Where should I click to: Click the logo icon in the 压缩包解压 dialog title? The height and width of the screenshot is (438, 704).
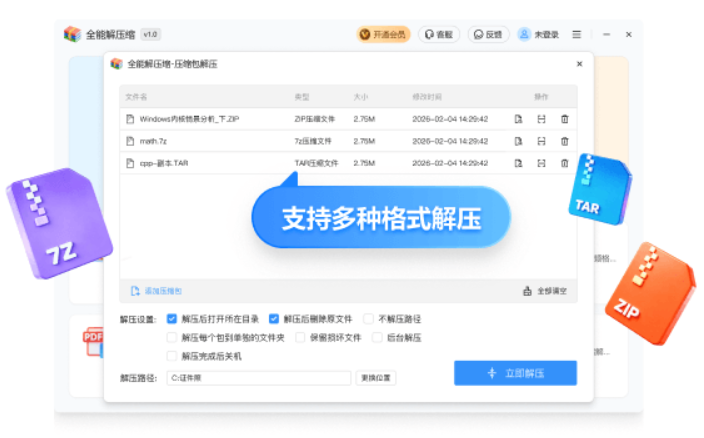[117, 64]
